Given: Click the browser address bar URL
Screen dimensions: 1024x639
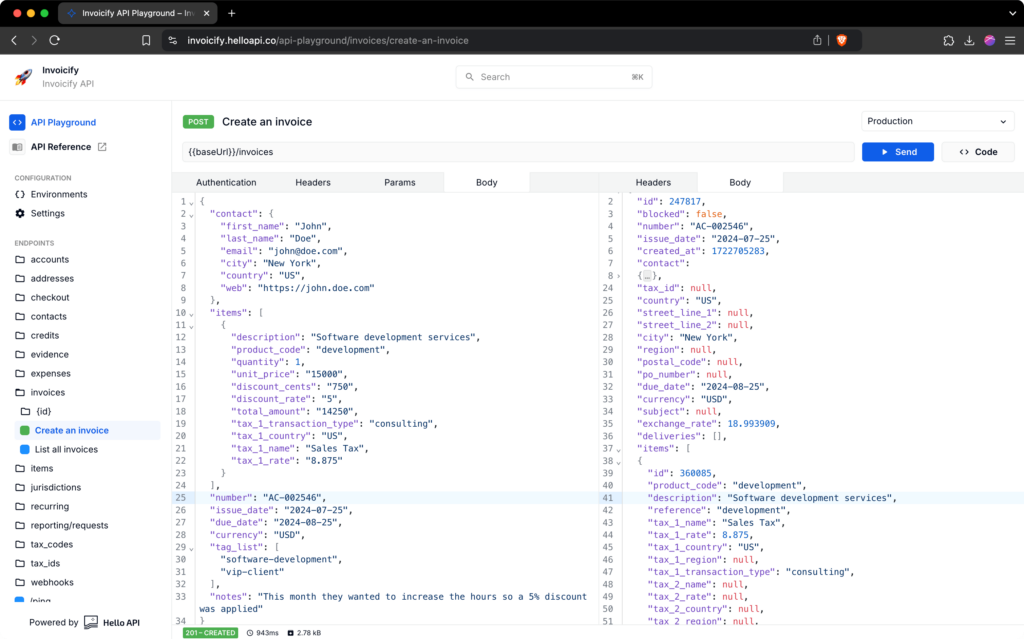Looking at the screenshot, I should point(328,41).
